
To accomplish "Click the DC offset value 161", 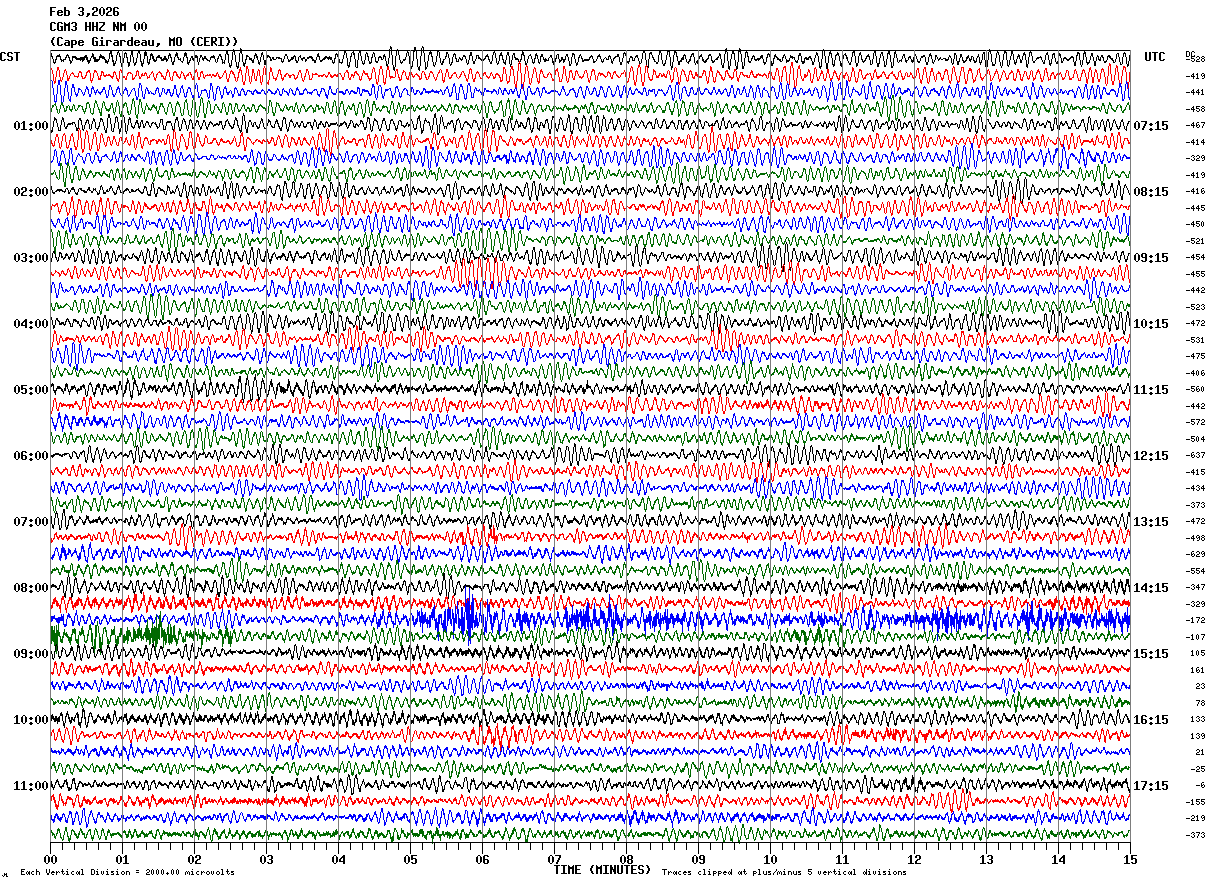I will point(1197,670).
